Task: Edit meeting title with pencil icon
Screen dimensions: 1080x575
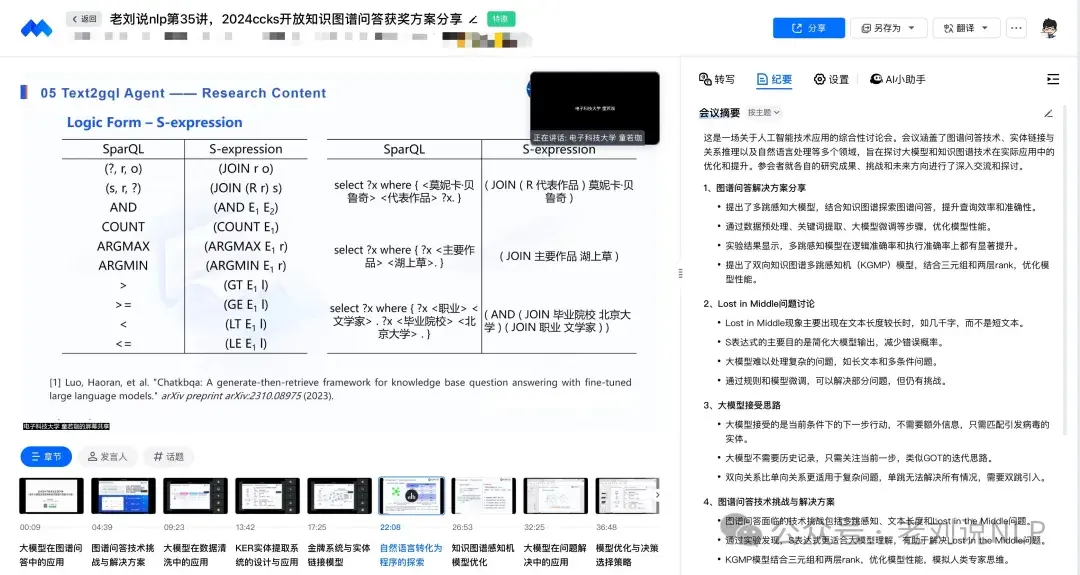Action: [x=473, y=19]
